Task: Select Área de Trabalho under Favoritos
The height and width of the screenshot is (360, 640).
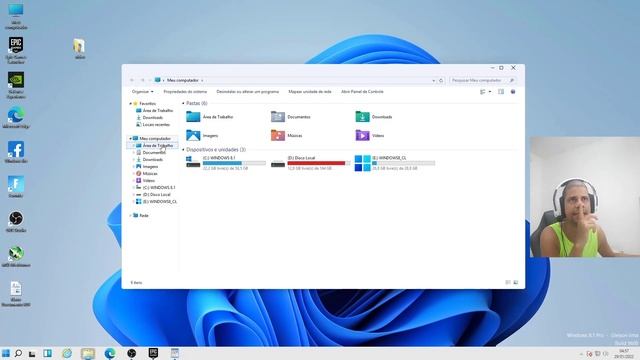Action: pos(154,111)
